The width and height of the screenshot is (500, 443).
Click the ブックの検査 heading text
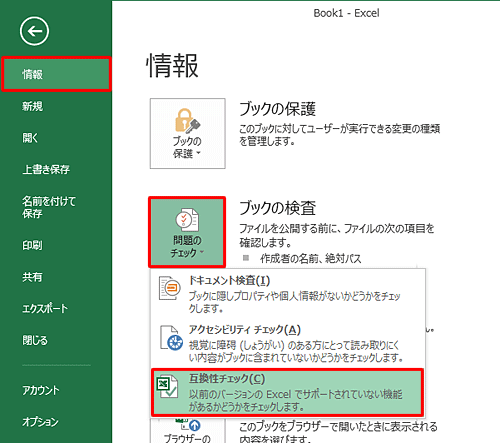(x=277, y=208)
